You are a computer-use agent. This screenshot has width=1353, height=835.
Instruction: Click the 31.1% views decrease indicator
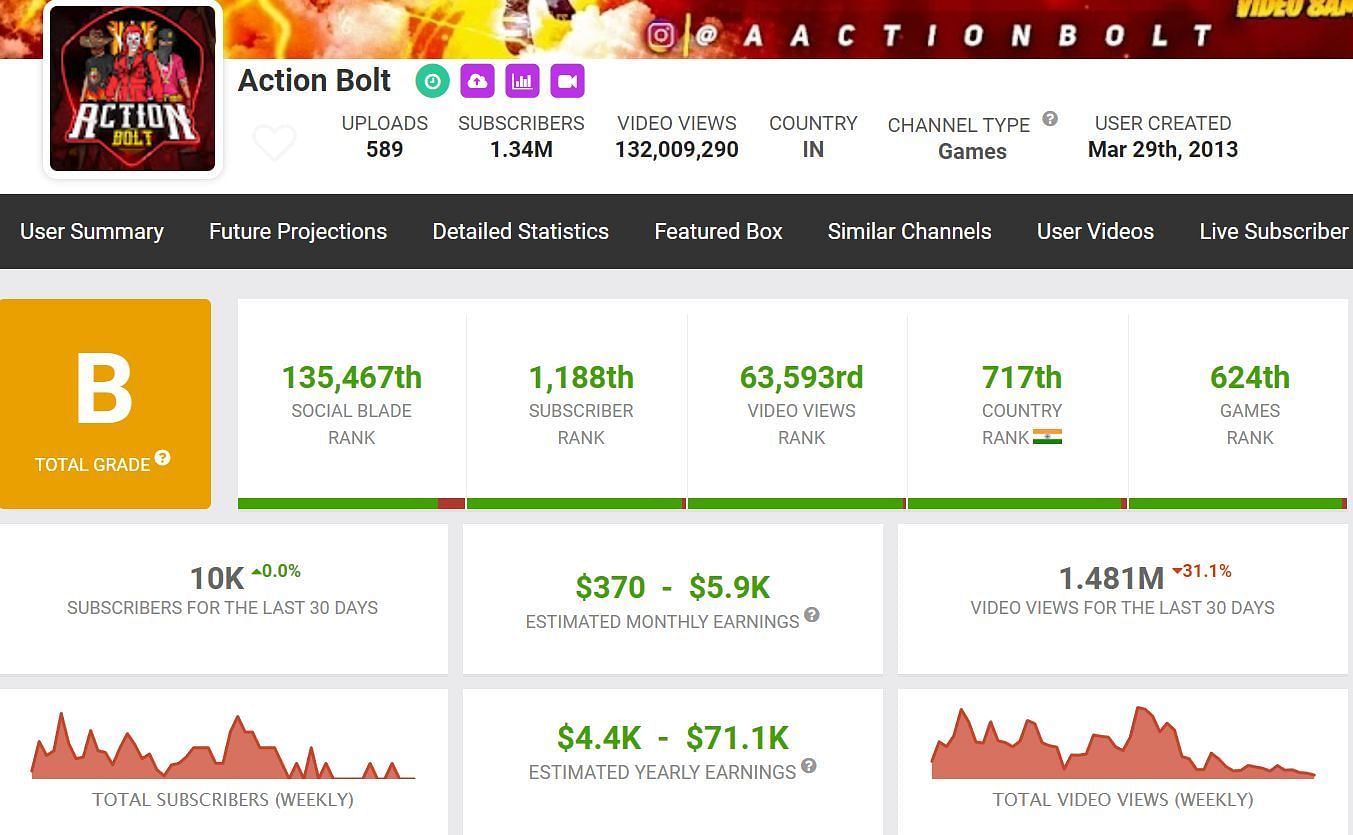[1202, 571]
